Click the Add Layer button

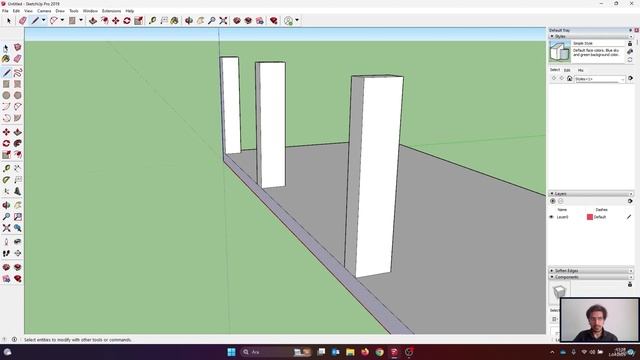click(x=553, y=201)
